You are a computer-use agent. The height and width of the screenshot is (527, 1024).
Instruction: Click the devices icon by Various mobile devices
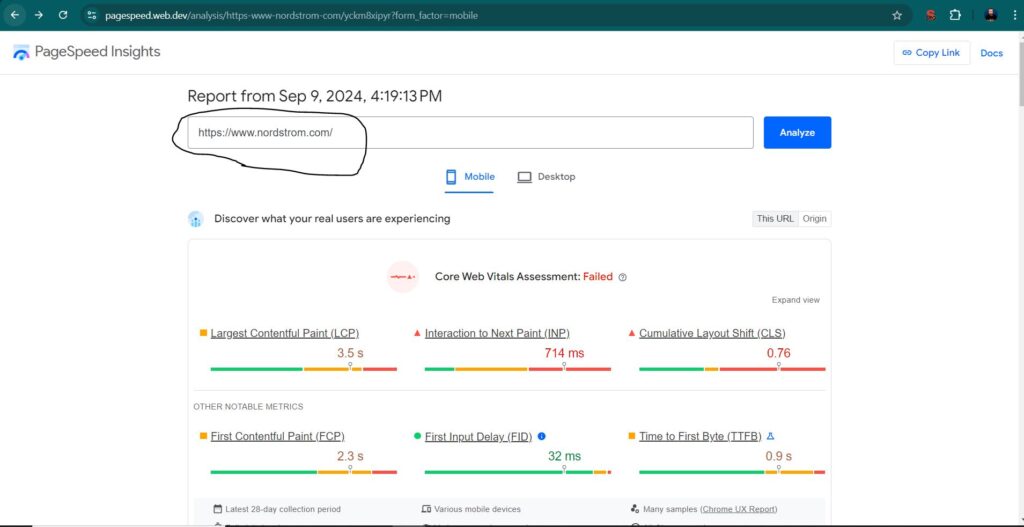(426, 509)
